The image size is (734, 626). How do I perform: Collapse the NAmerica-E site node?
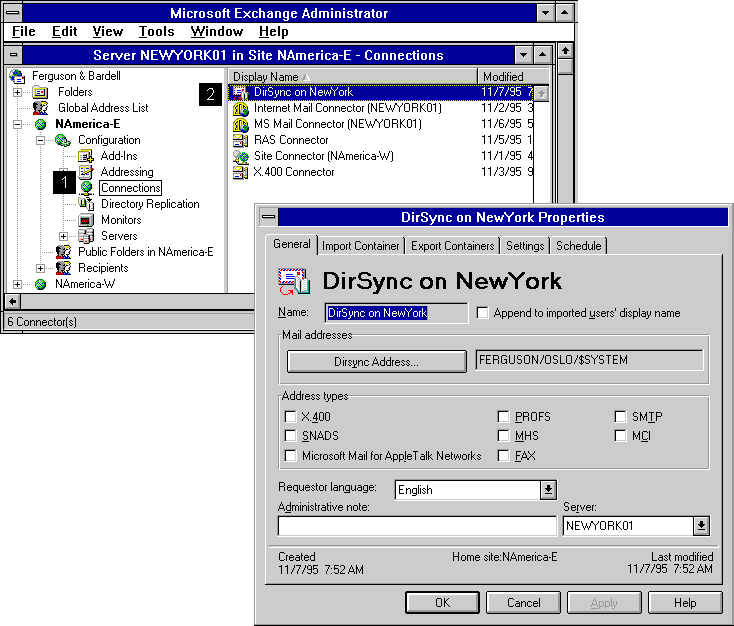tap(17, 124)
